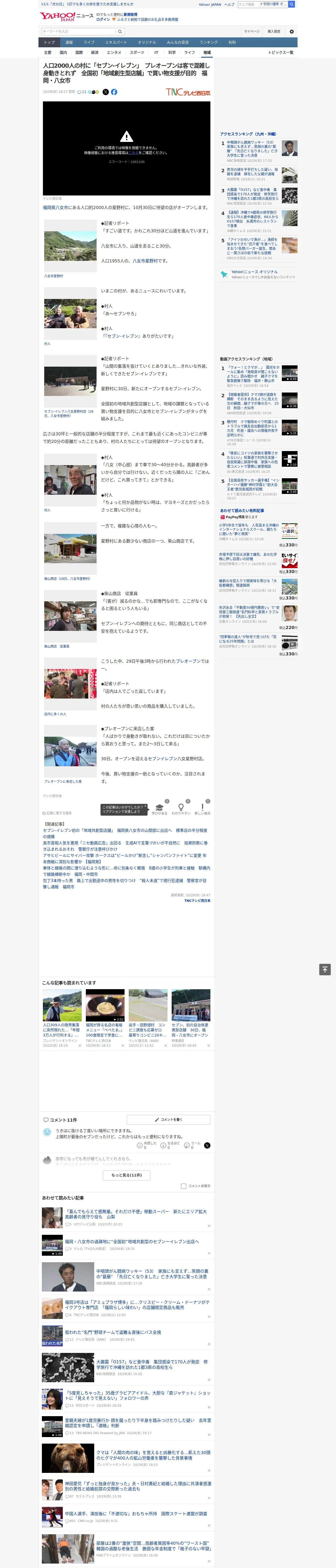The image size is (336, 1568).
Task: Open the comment count icon under headline
Action: [82, 92]
